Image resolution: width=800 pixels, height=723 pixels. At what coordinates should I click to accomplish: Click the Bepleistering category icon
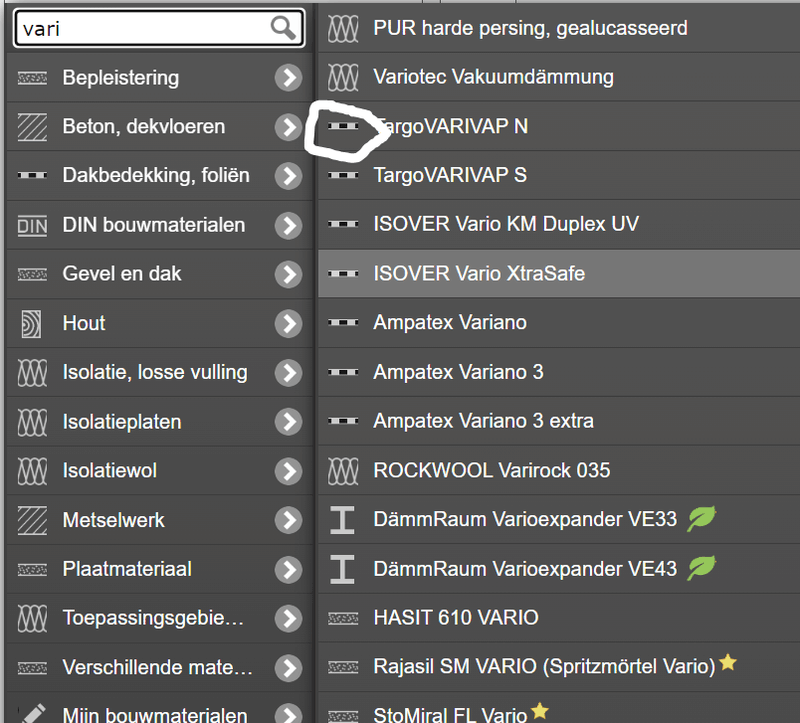click(33, 78)
